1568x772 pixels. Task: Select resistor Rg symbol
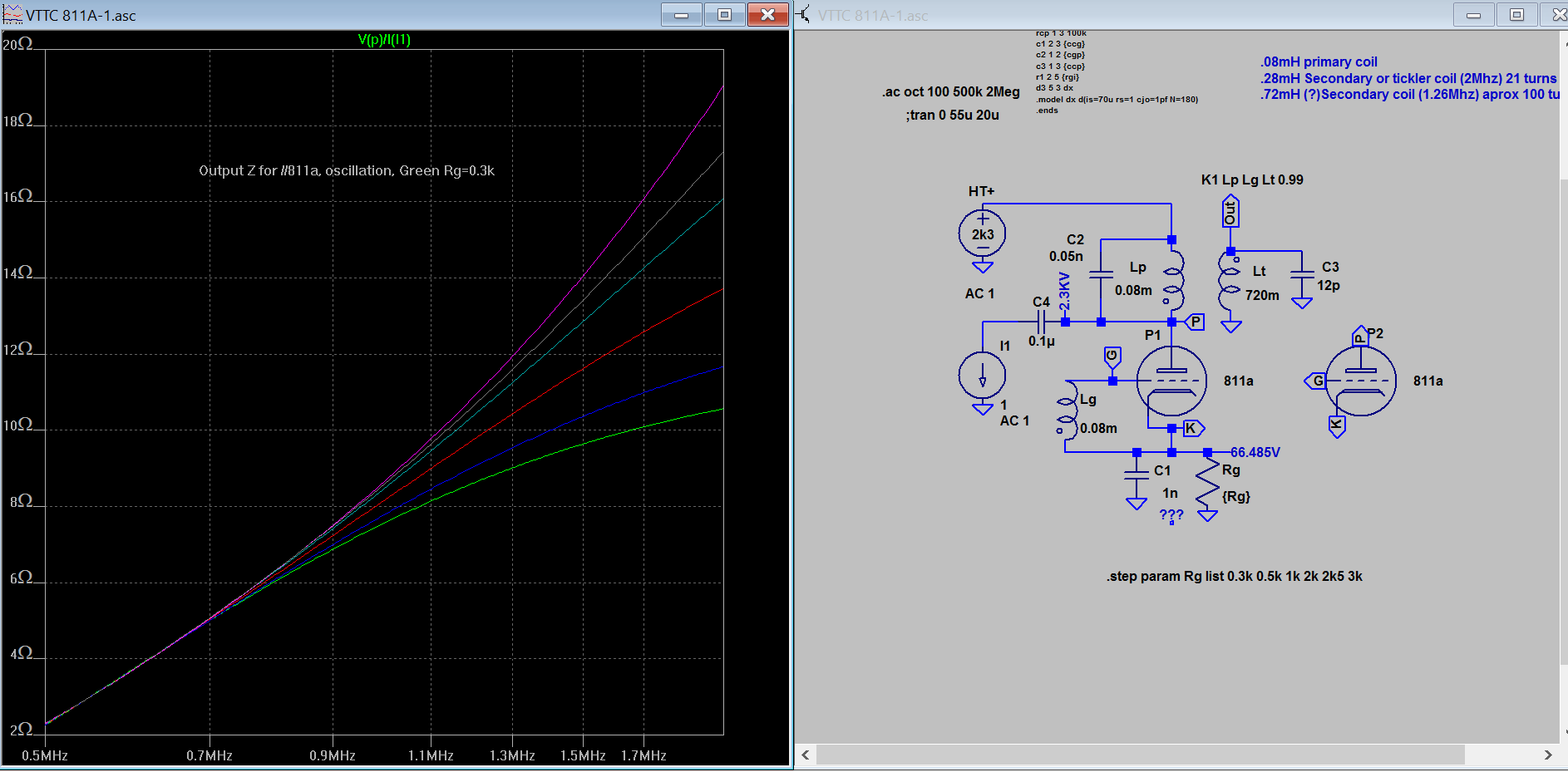pos(1208,484)
